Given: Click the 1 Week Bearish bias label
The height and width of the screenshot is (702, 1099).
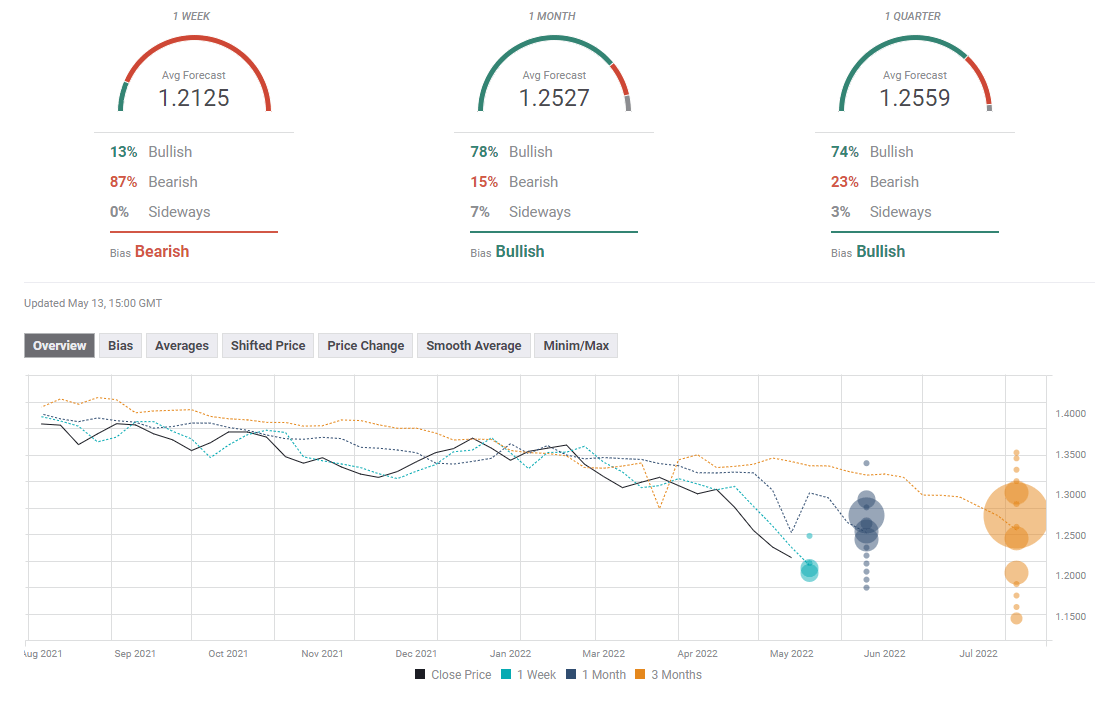Looking at the screenshot, I should point(161,252).
